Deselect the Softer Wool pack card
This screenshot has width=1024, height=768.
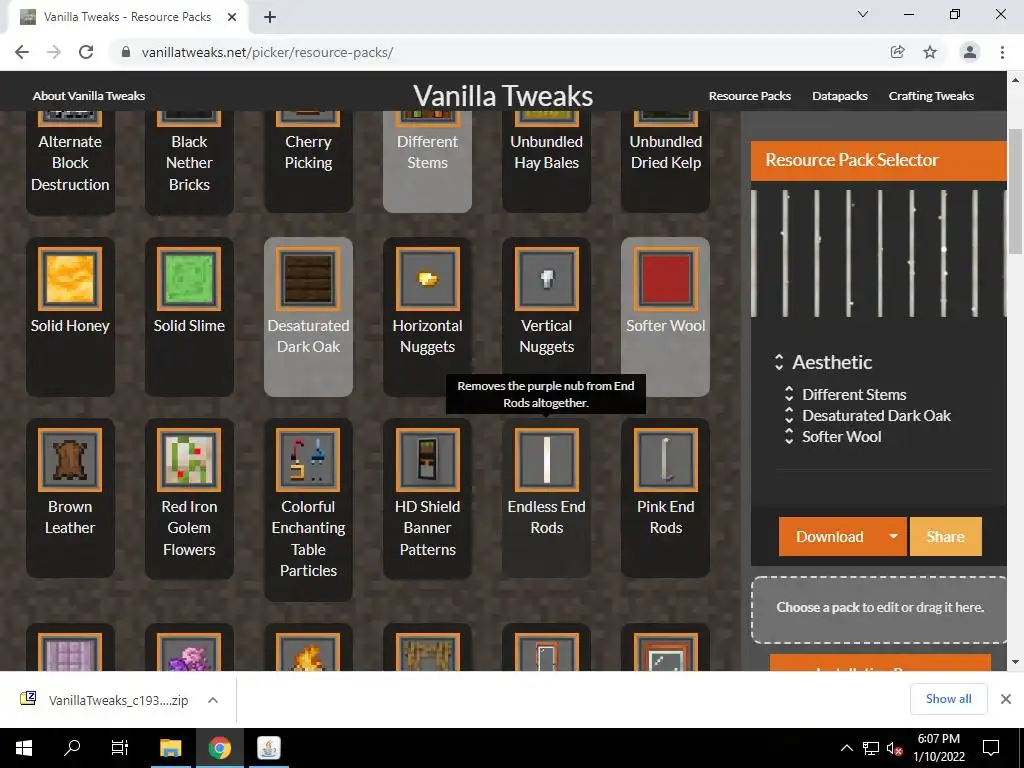point(665,317)
